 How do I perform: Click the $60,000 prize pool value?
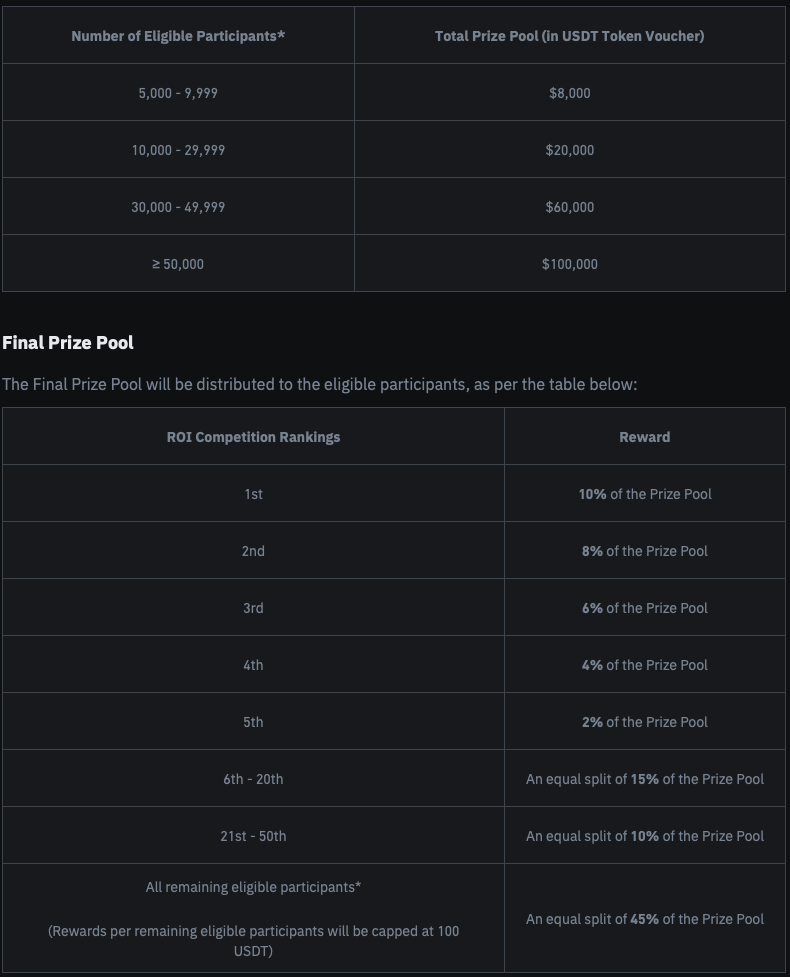569,207
